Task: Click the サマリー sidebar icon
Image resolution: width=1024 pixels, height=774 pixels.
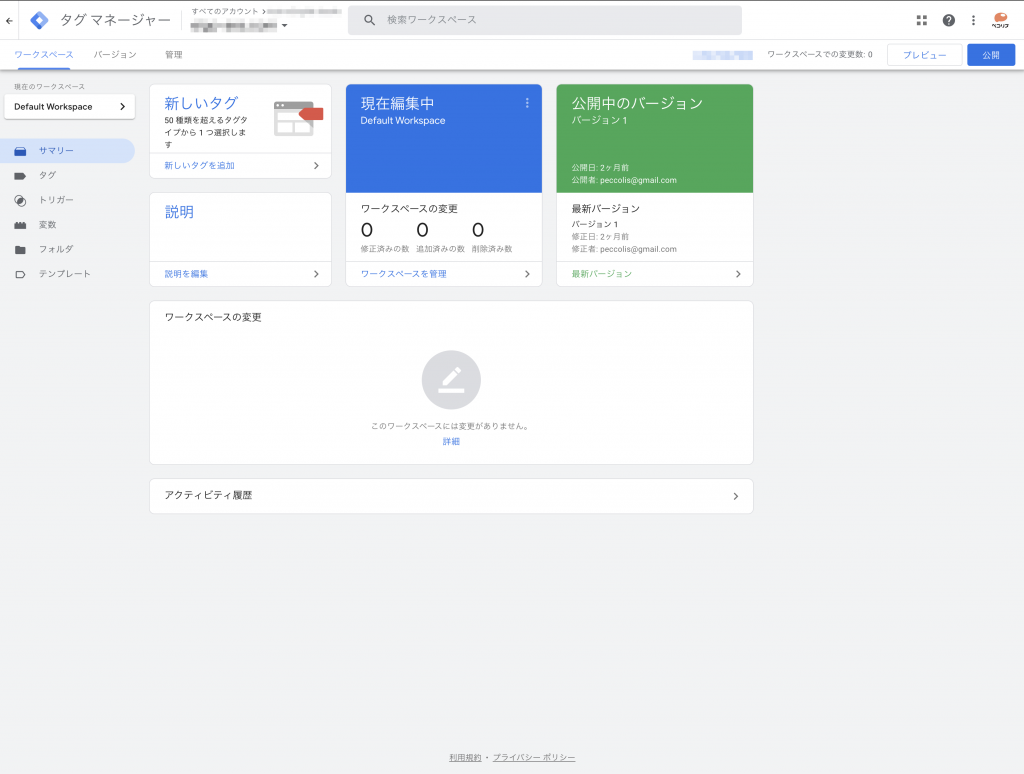Action: (20, 151)
